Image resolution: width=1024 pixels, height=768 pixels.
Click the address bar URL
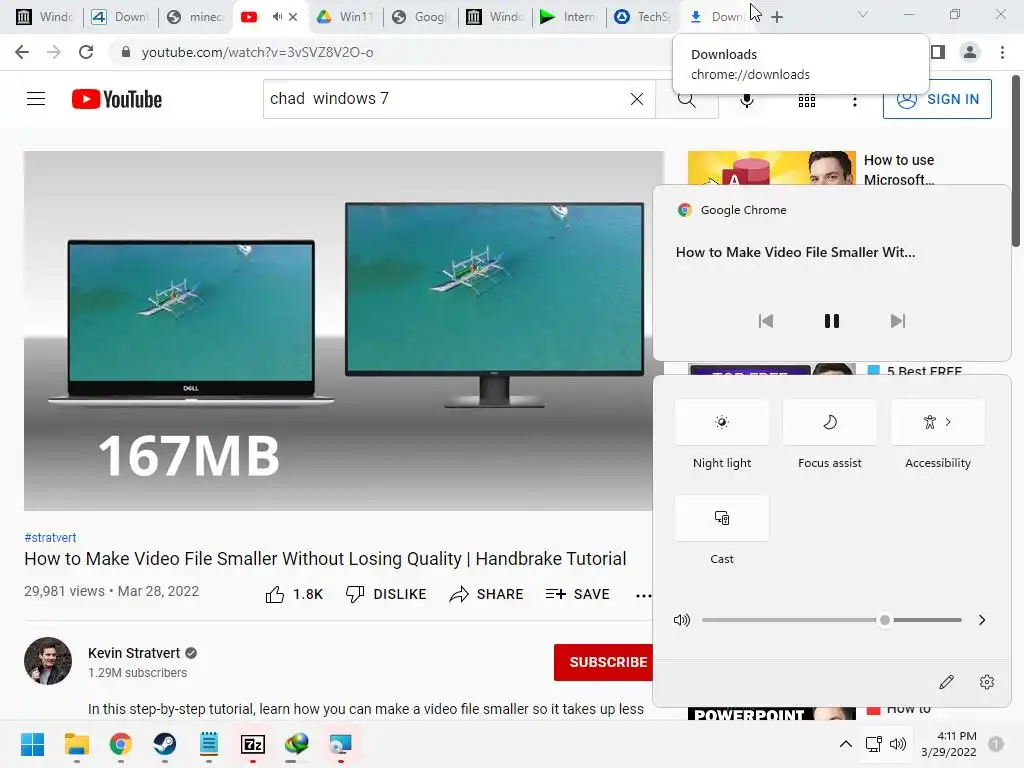[257, 52]
